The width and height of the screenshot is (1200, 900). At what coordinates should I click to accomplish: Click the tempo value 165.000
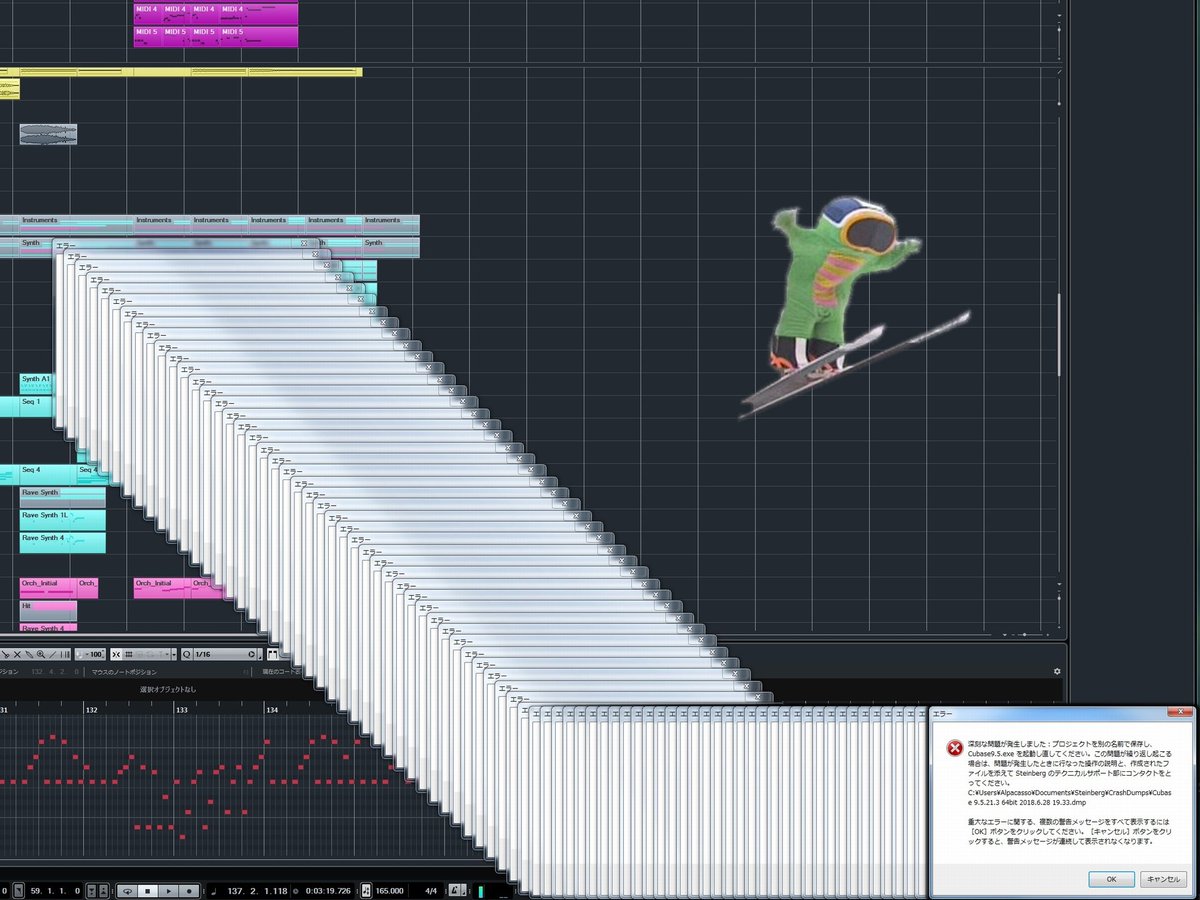pyautogui.click(x=390, y=891)
